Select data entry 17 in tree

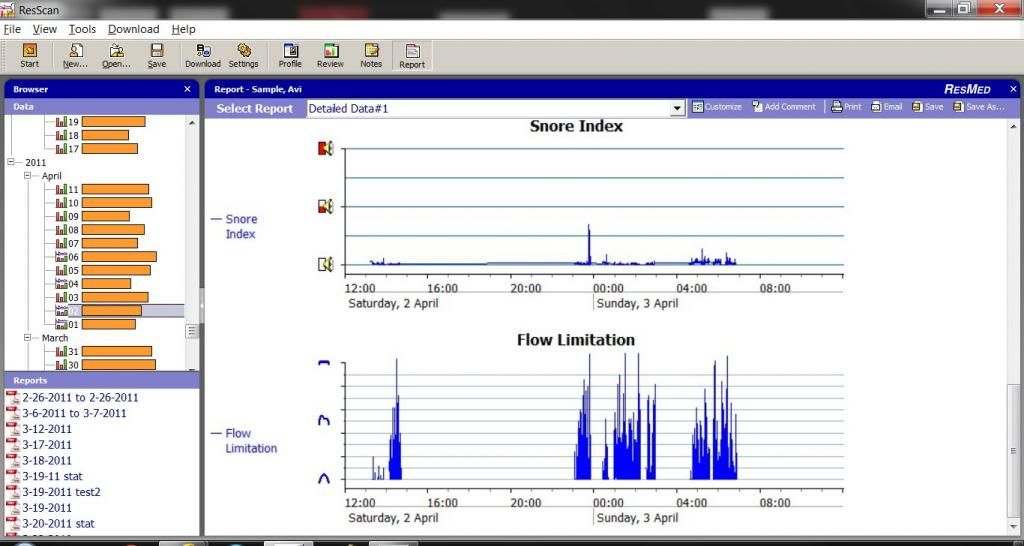point(97,148)
